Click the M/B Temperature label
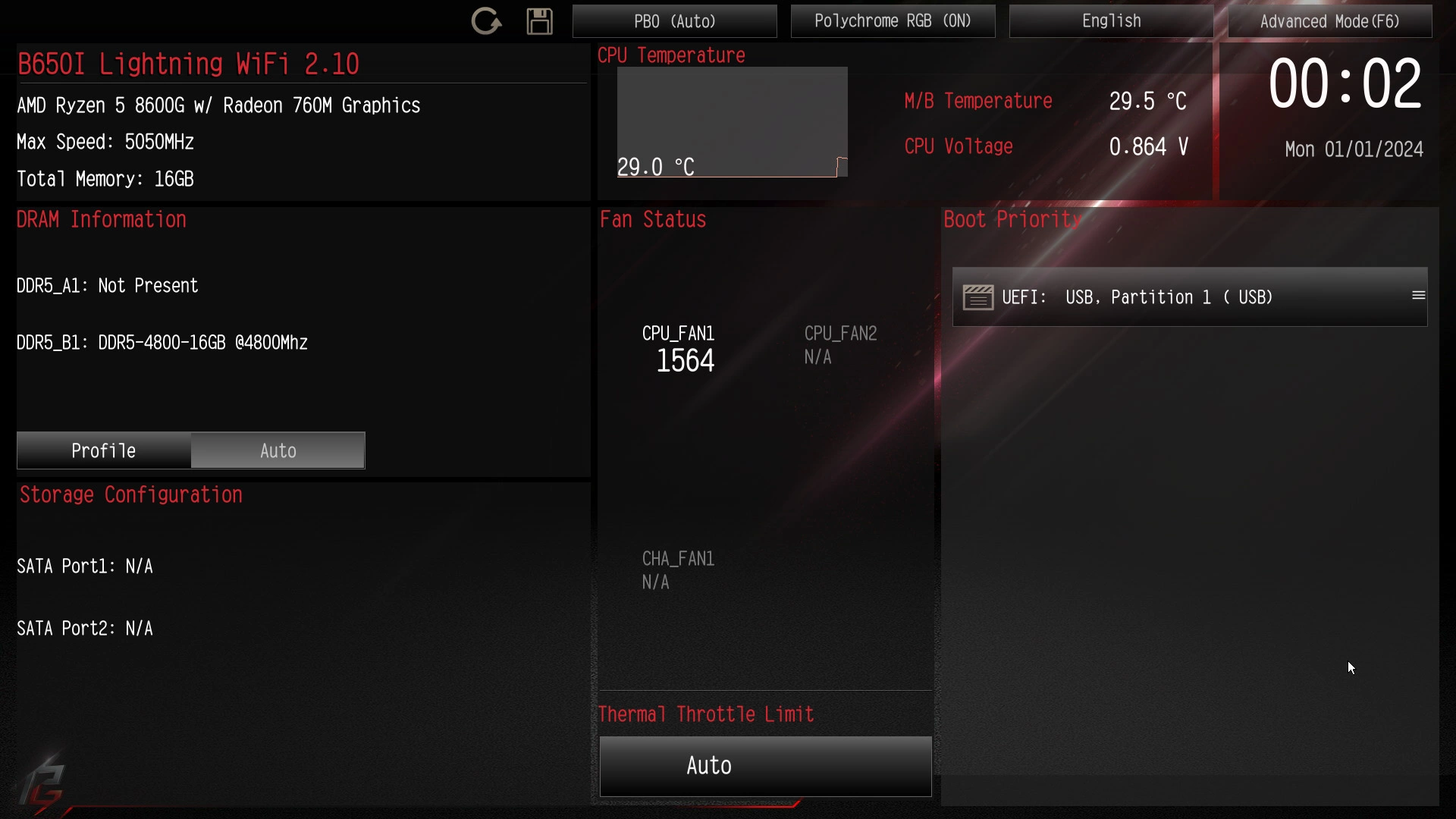Image resolution: width=1456 pixels, height=819 pixels. point(977,101)
